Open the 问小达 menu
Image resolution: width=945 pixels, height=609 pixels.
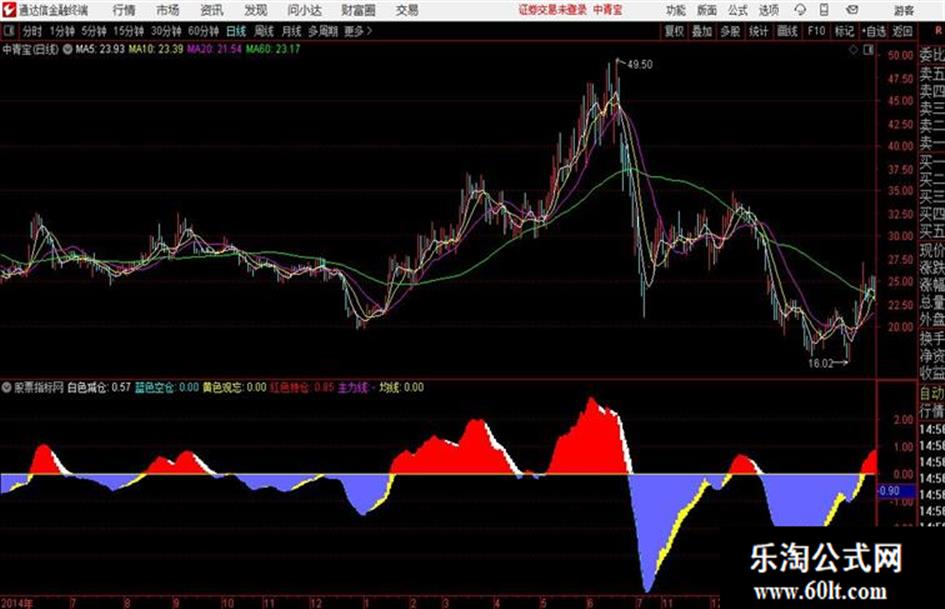point(304,10)
